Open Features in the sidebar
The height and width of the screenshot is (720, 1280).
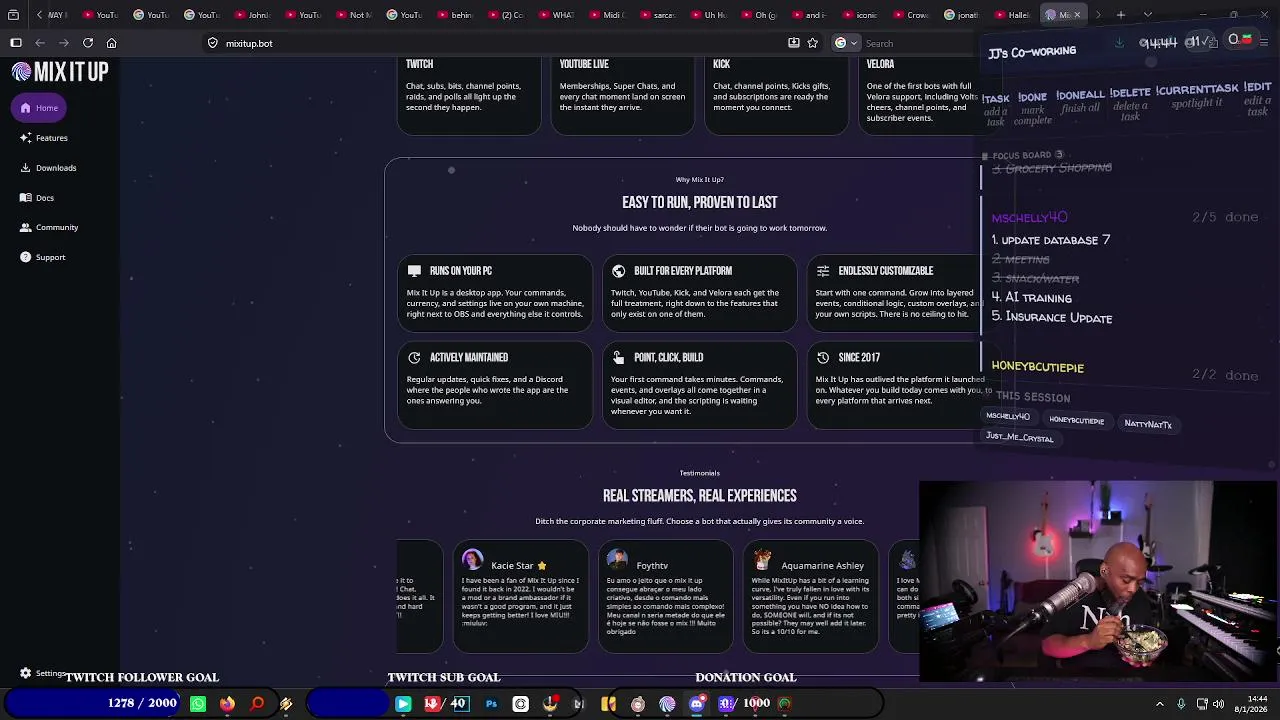point(44,138)
